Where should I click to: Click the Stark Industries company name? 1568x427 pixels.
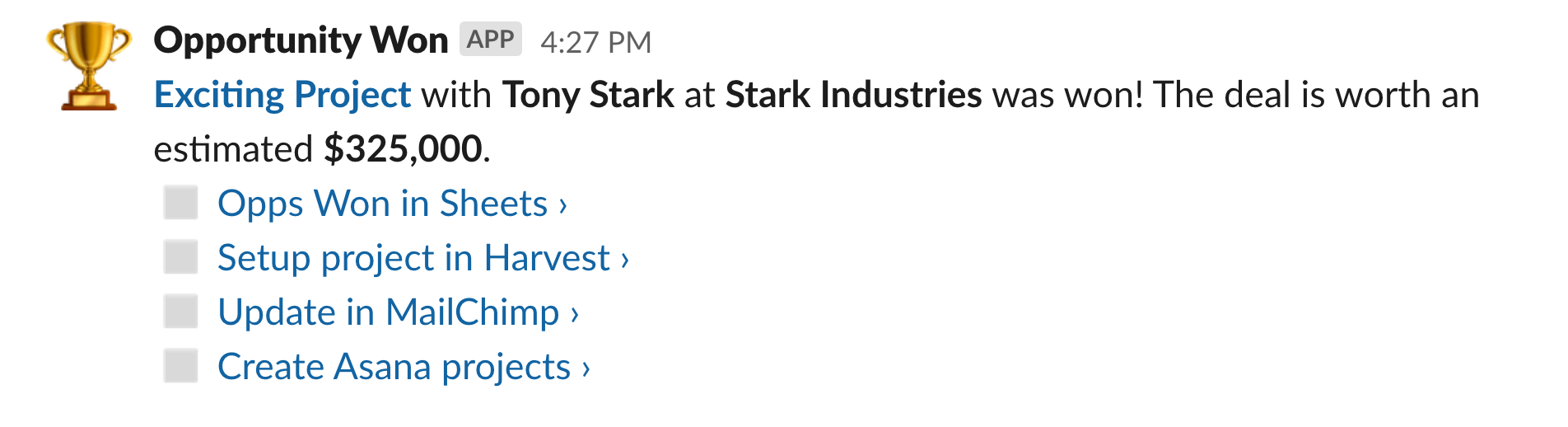coord(853,95)
